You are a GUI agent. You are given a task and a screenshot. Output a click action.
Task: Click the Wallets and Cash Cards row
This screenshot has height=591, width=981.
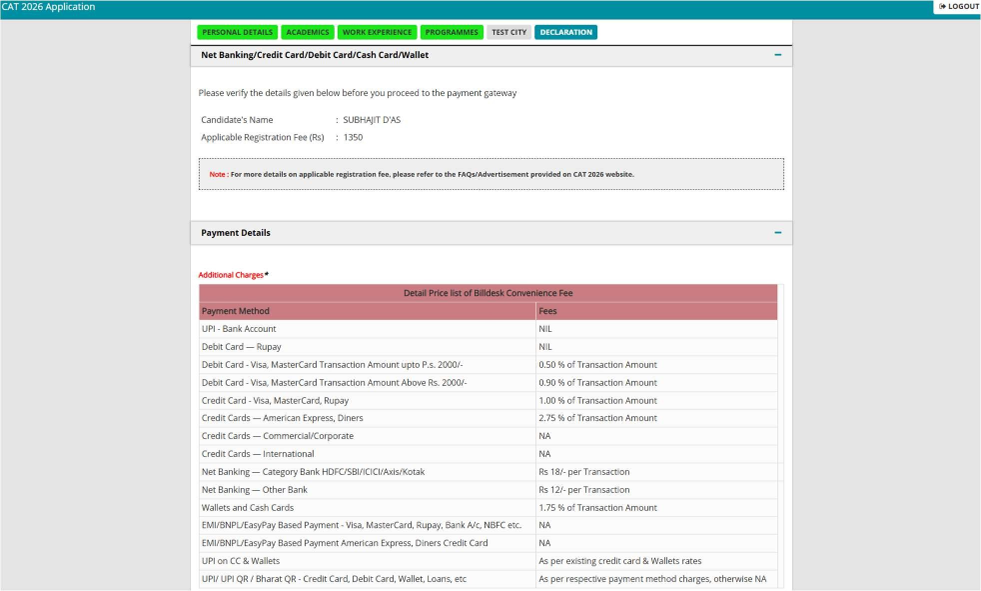pos(488,508)
